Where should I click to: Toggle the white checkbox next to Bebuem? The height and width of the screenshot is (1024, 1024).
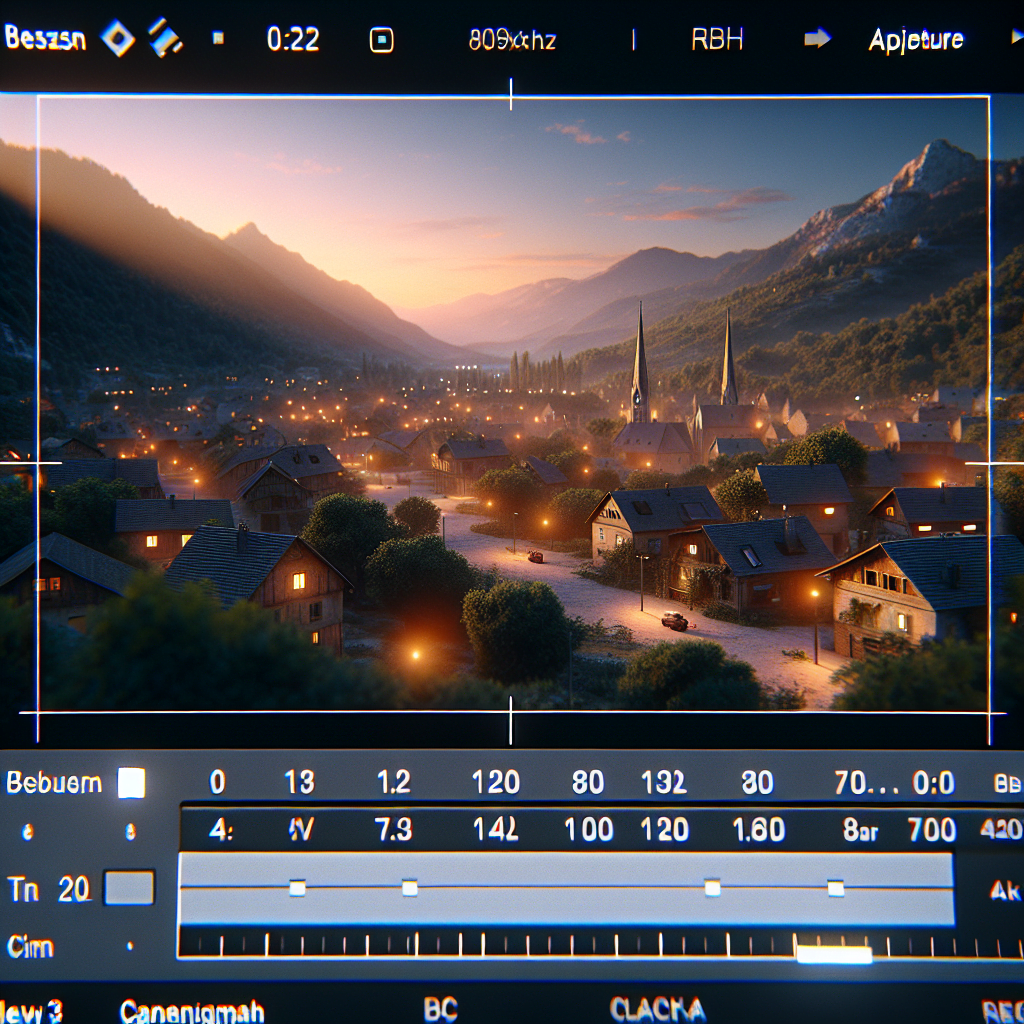pyautogui.click(x=131, y=782)
